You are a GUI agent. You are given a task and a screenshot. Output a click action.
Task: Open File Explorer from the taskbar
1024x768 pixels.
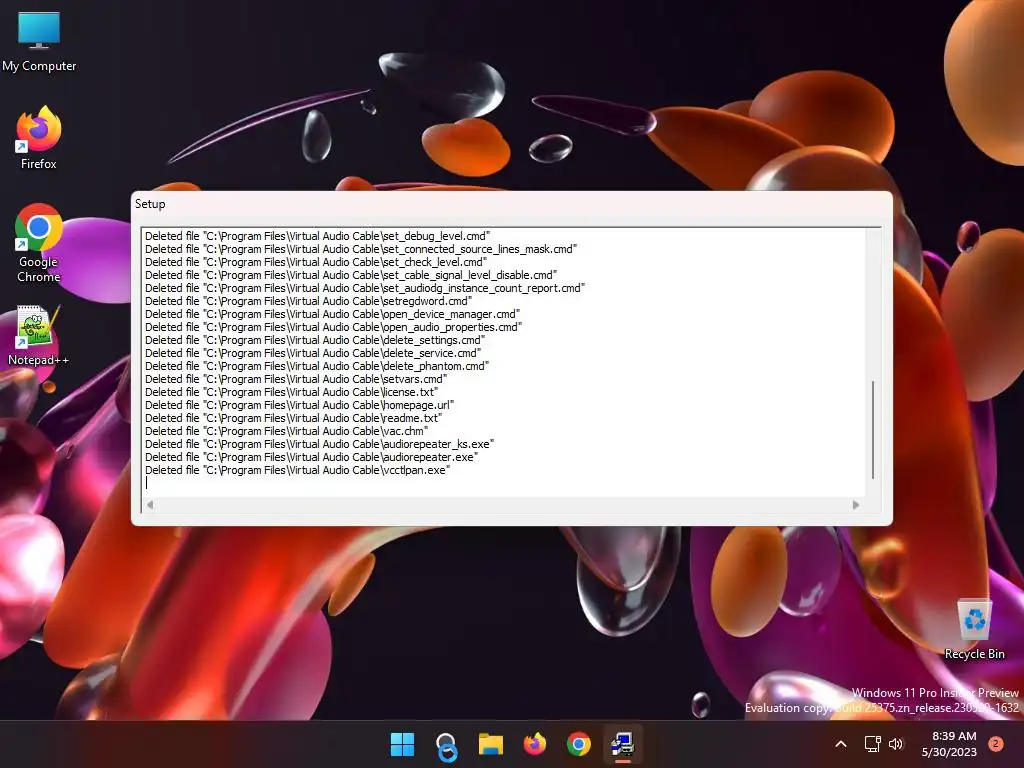pyautogui.click(x=490, y=744)
